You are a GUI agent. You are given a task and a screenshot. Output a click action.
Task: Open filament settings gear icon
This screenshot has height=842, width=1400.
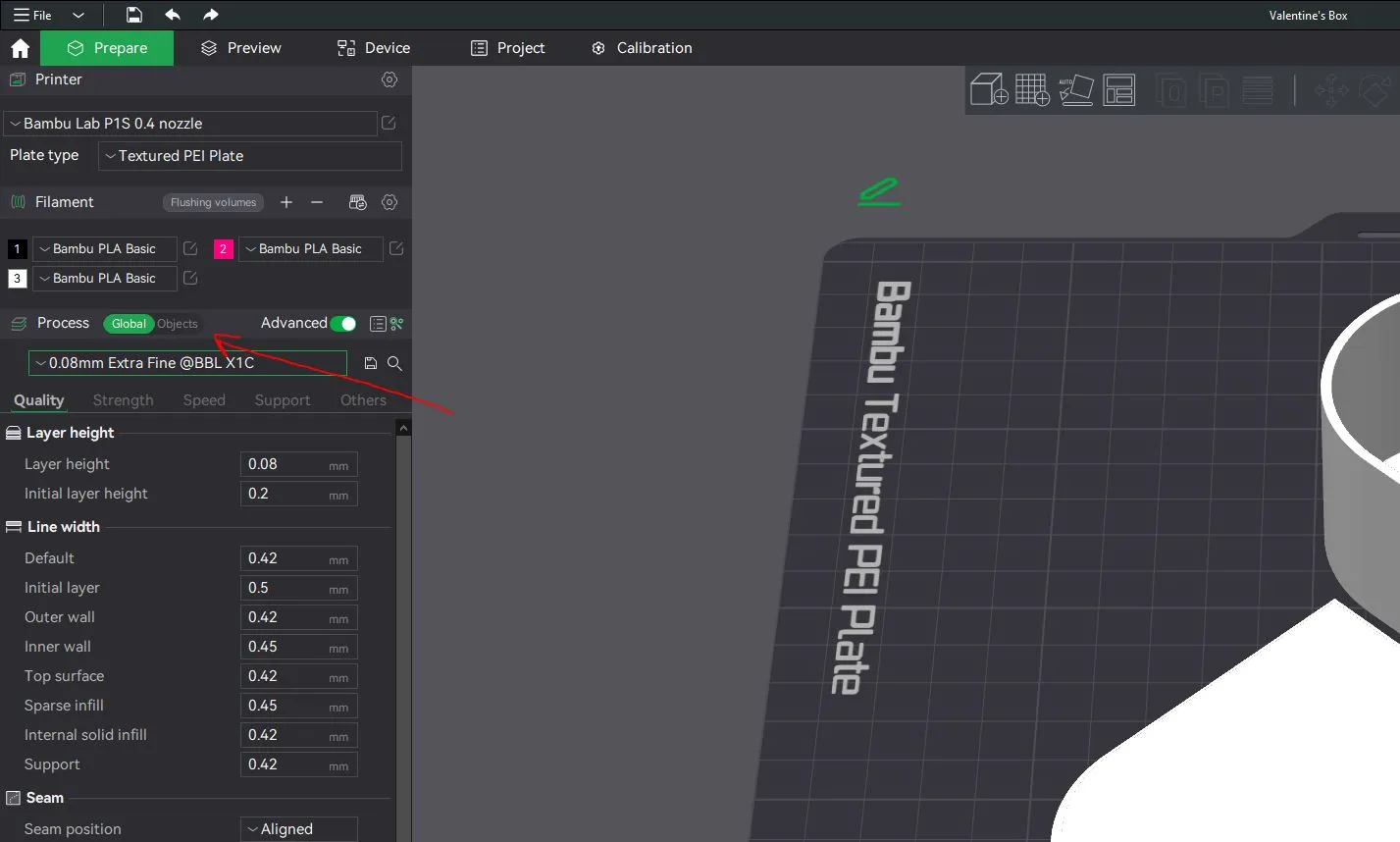[x=389, y=202]
